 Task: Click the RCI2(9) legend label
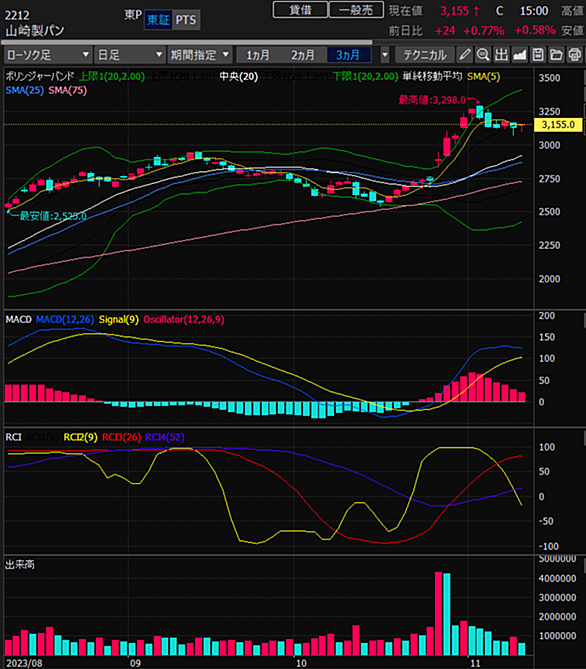[x=80, y=437]
